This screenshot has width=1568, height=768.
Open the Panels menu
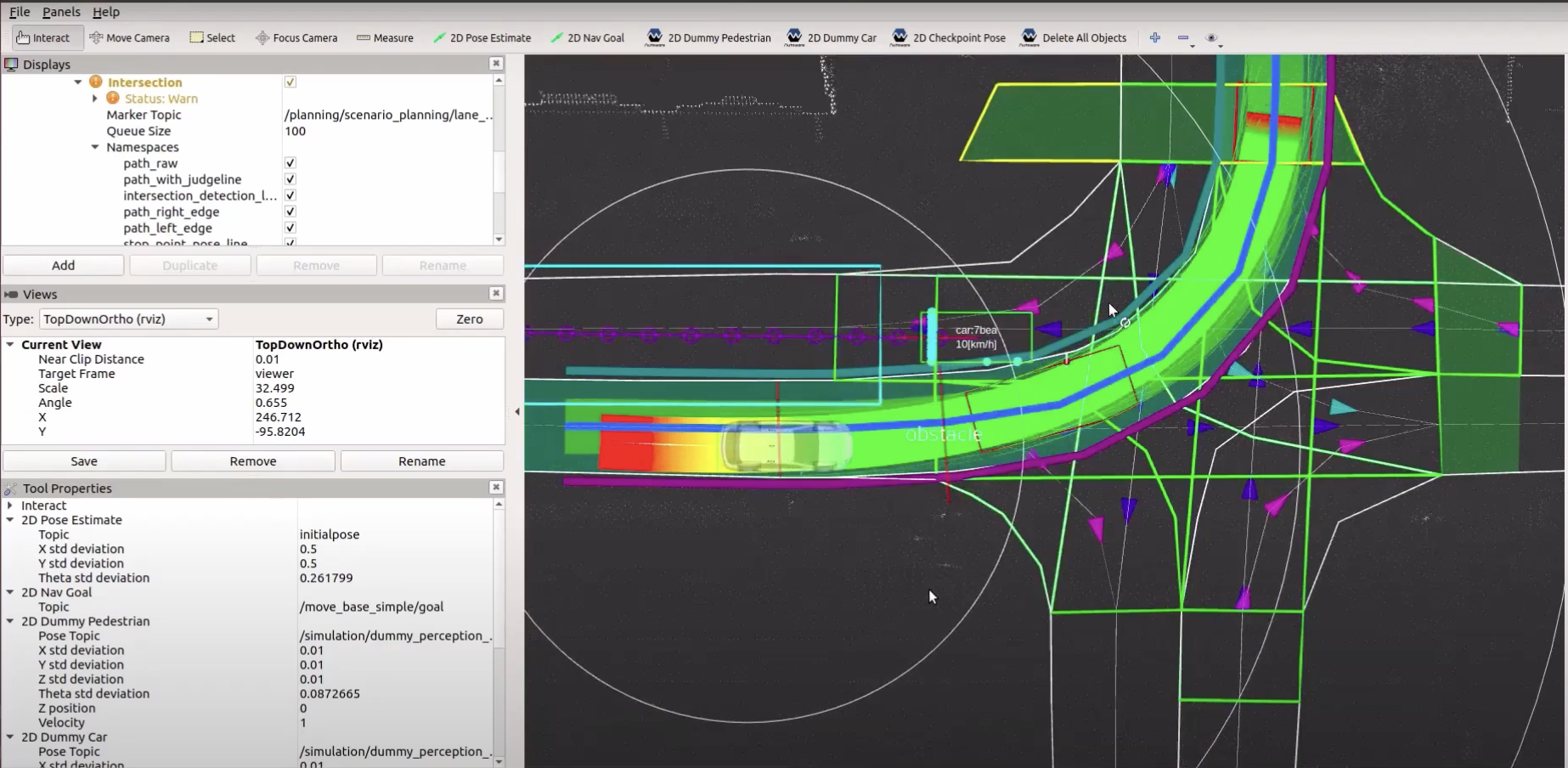tap(61, 12)
